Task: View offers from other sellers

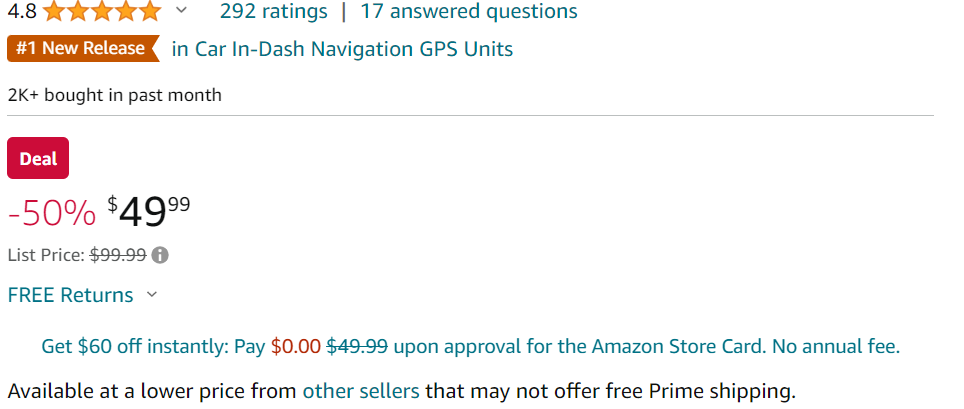Action: [x=361, y=391]
